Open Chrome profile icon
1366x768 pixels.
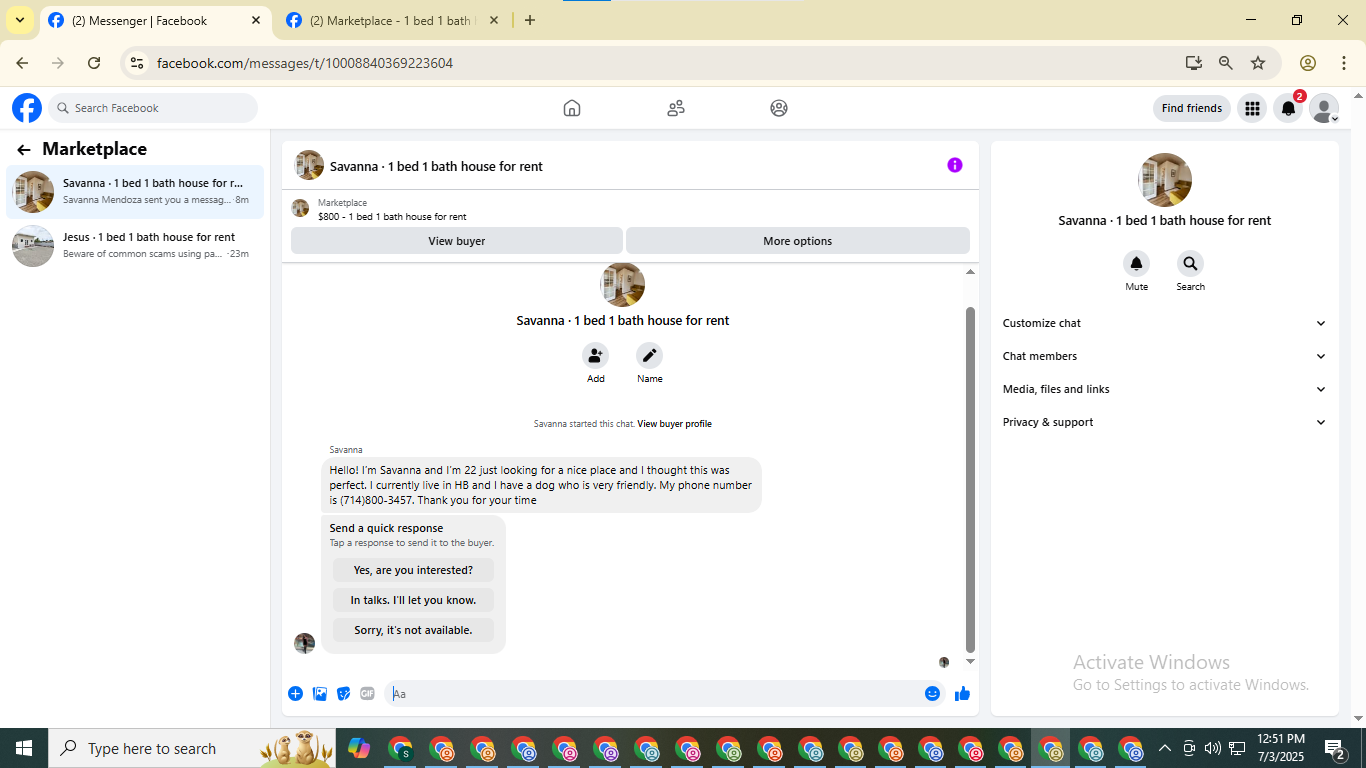point(1308,63)
